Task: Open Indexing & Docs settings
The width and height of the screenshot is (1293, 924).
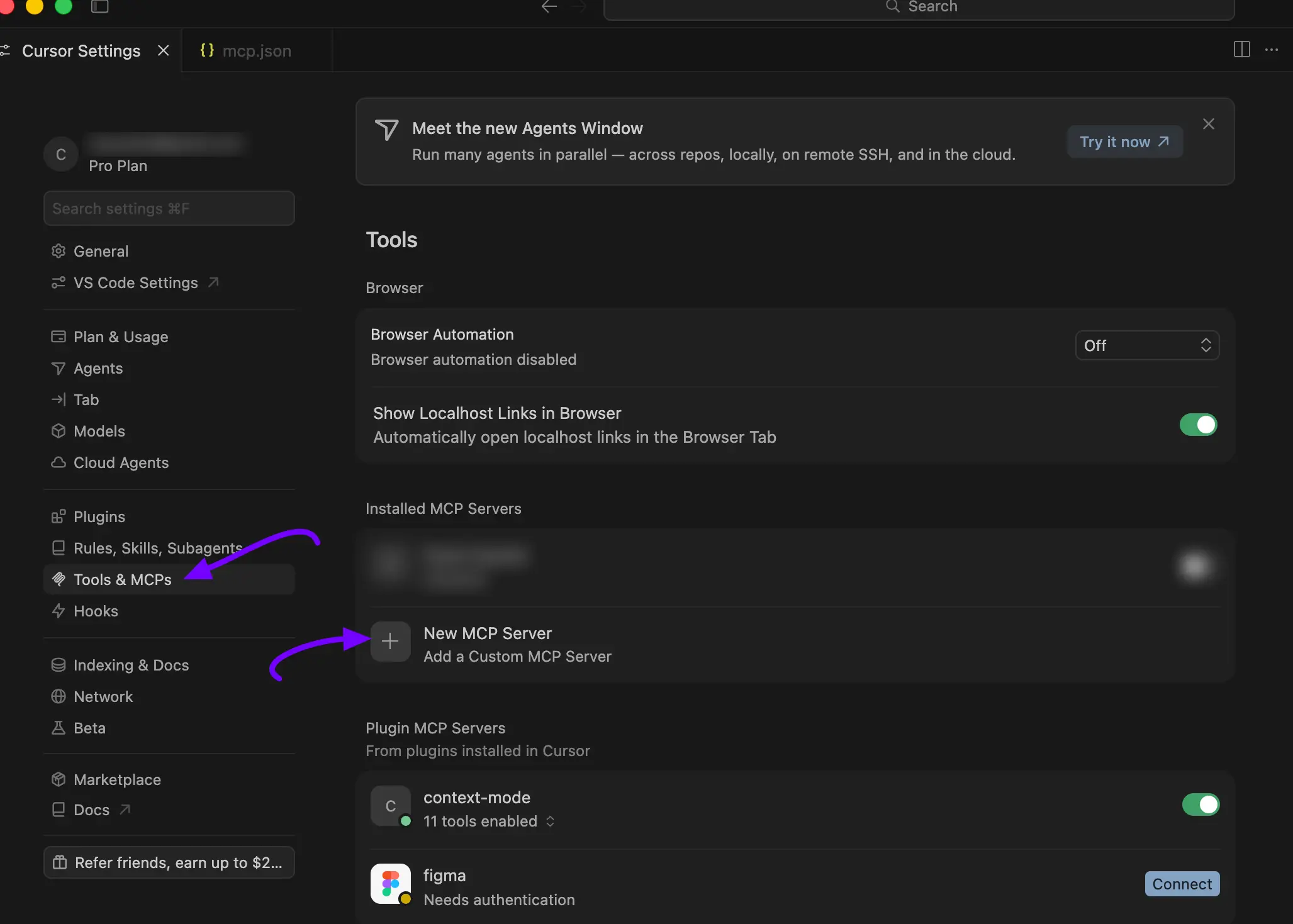Action: [x=131, y=665]
